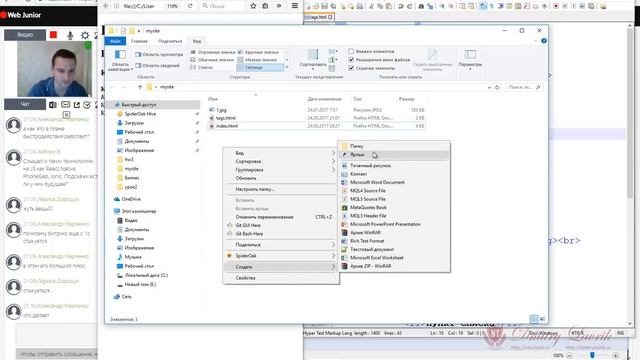Go up one folder level in Explorer
This screenshot has width=640, height=360.
tap(140, 87)
